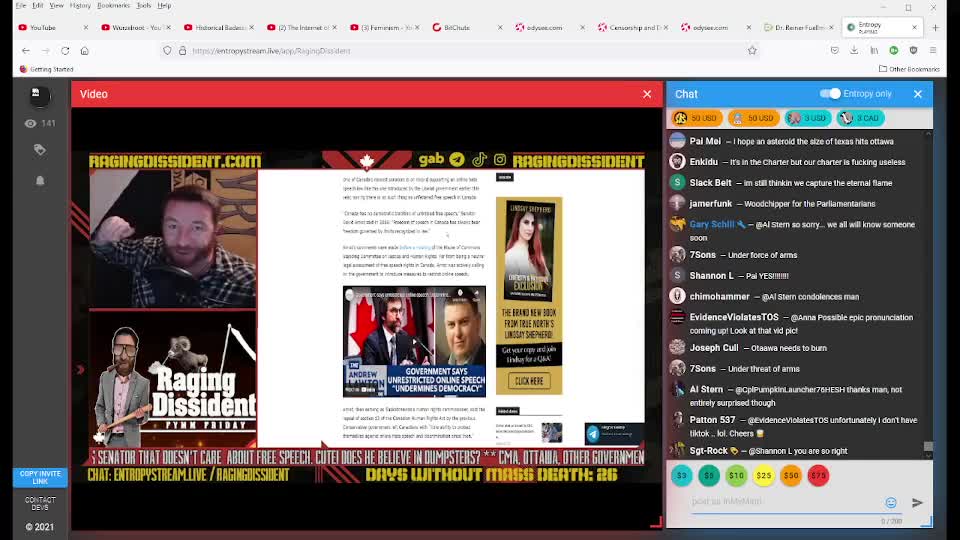This screenshot has width=960, height=540.
Task: Open tracking protection shield in address bar
Action: (167, 51)
